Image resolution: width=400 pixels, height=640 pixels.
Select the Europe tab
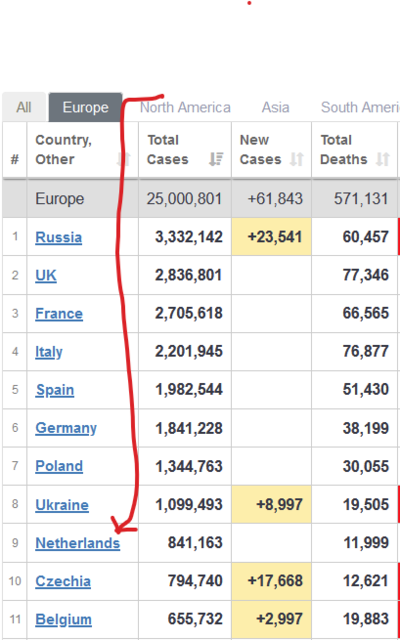click(x=85, y=107)
